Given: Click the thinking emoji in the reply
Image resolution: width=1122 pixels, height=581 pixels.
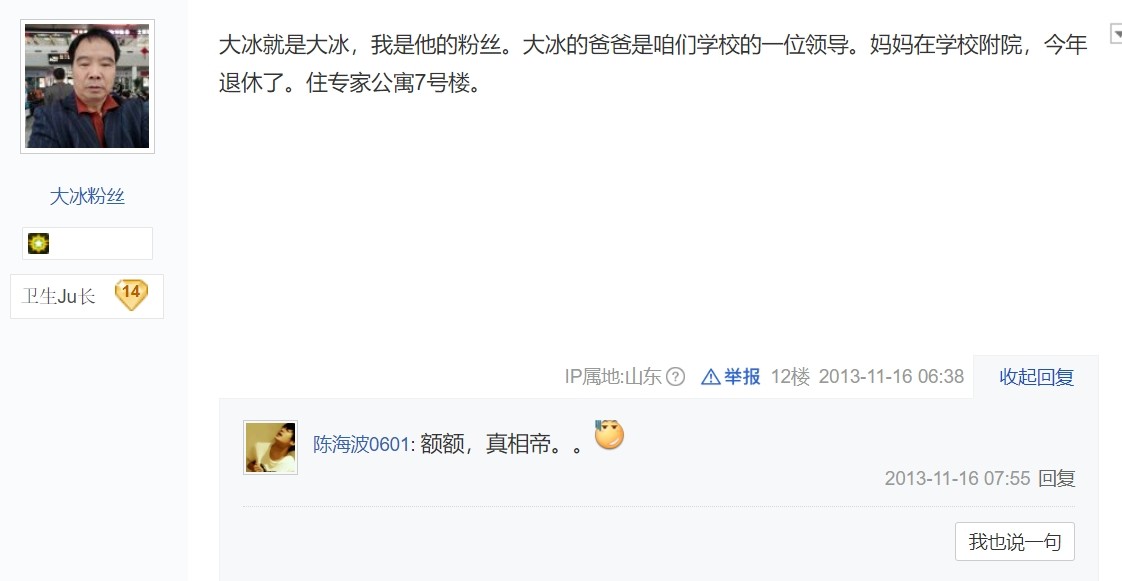Looking at the screenshot, I should (x=609, y=434).
